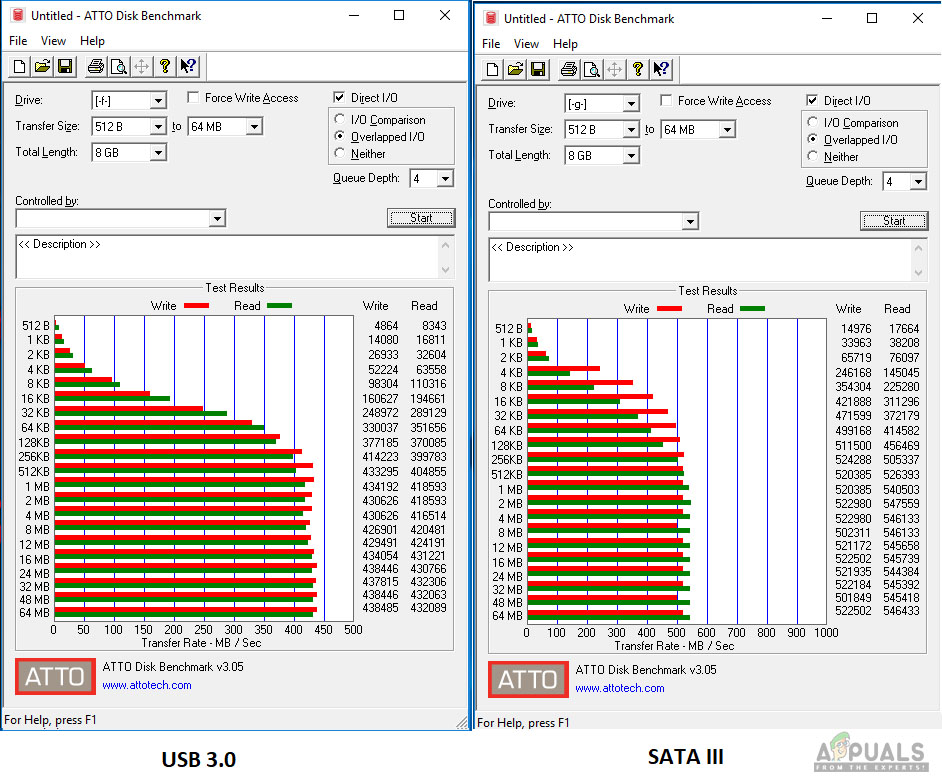Screen dimensions: 942x782
Task: Open 512 B transfer size dropdown, left window
Action: tap(158, 127)
